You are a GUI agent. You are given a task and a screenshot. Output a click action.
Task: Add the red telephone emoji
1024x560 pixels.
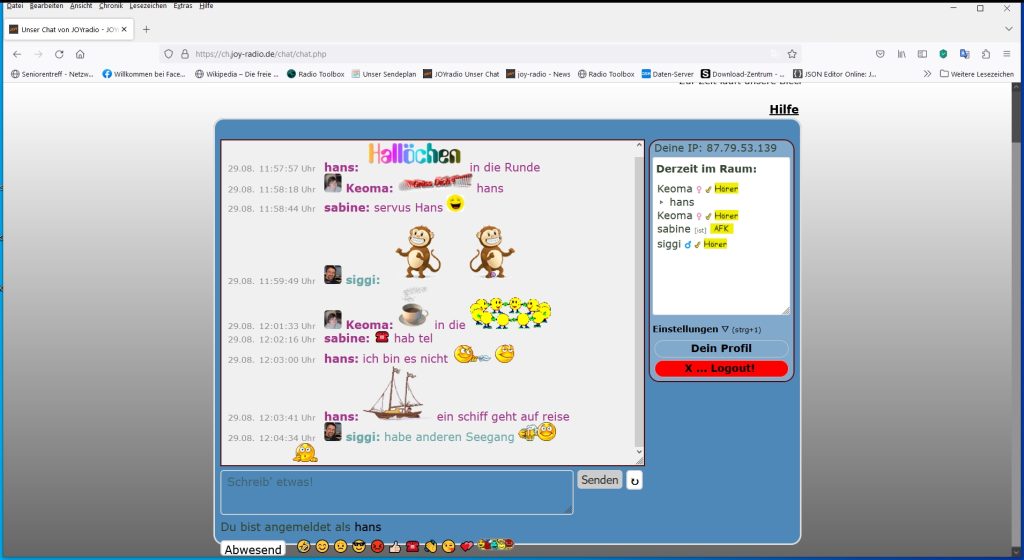[x=412, y=547]
